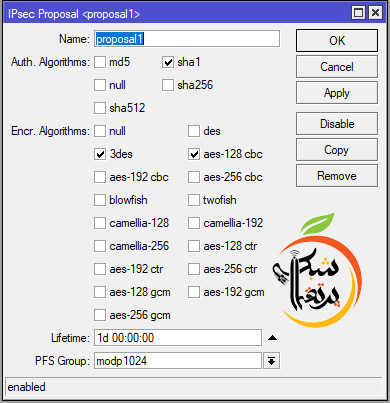390x403 pixels.
Task: Click the OK button
Action: pyautogui.click(x=337, y=40)
